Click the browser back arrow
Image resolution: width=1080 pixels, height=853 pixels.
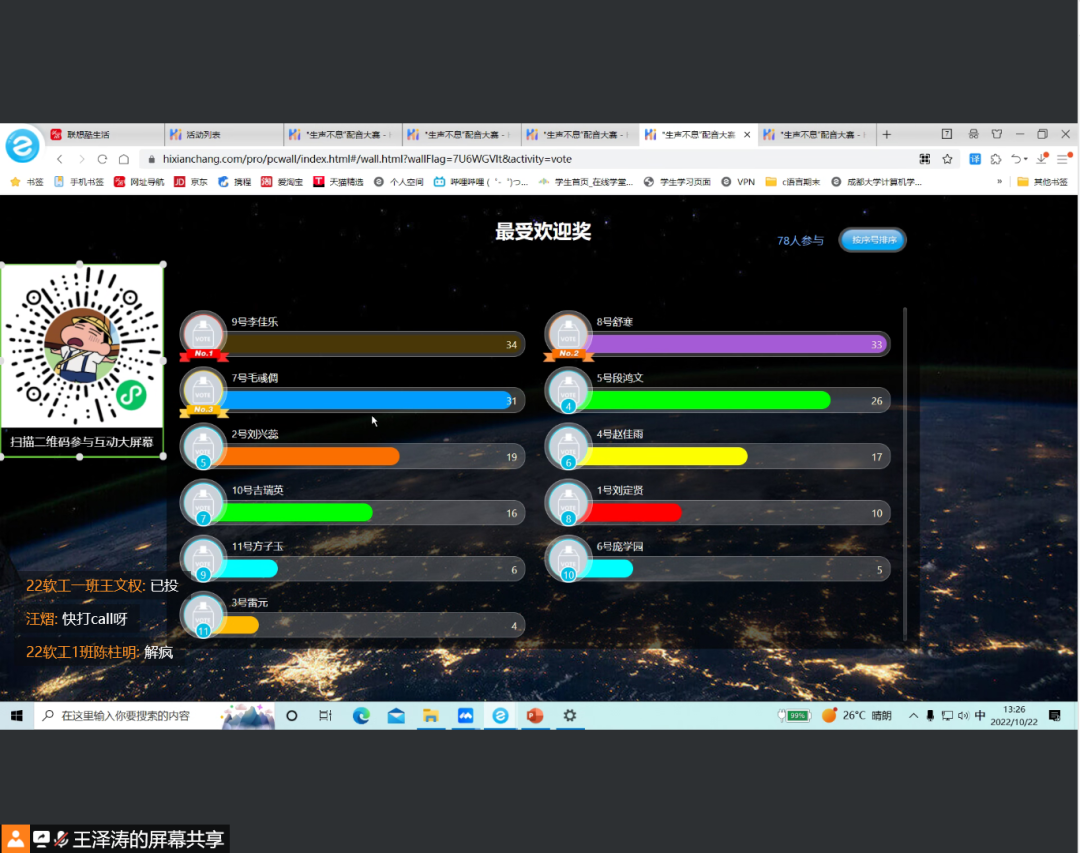[60, 159]
